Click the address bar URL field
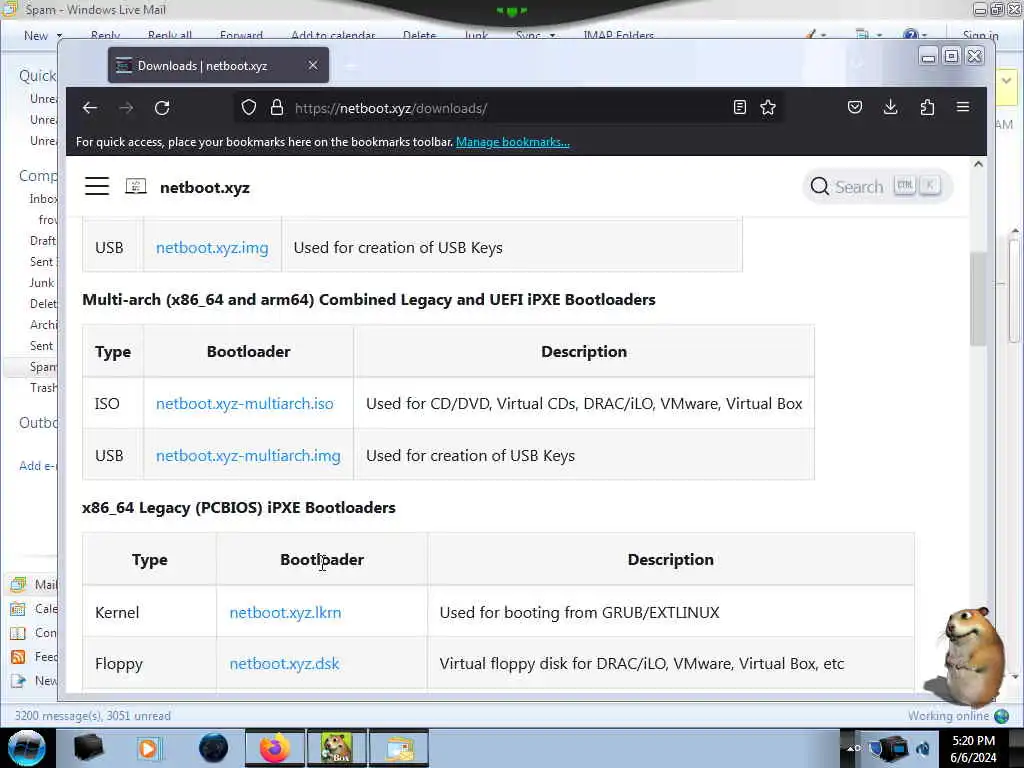Screen dimensions: 1024x768 click(509, 108)
